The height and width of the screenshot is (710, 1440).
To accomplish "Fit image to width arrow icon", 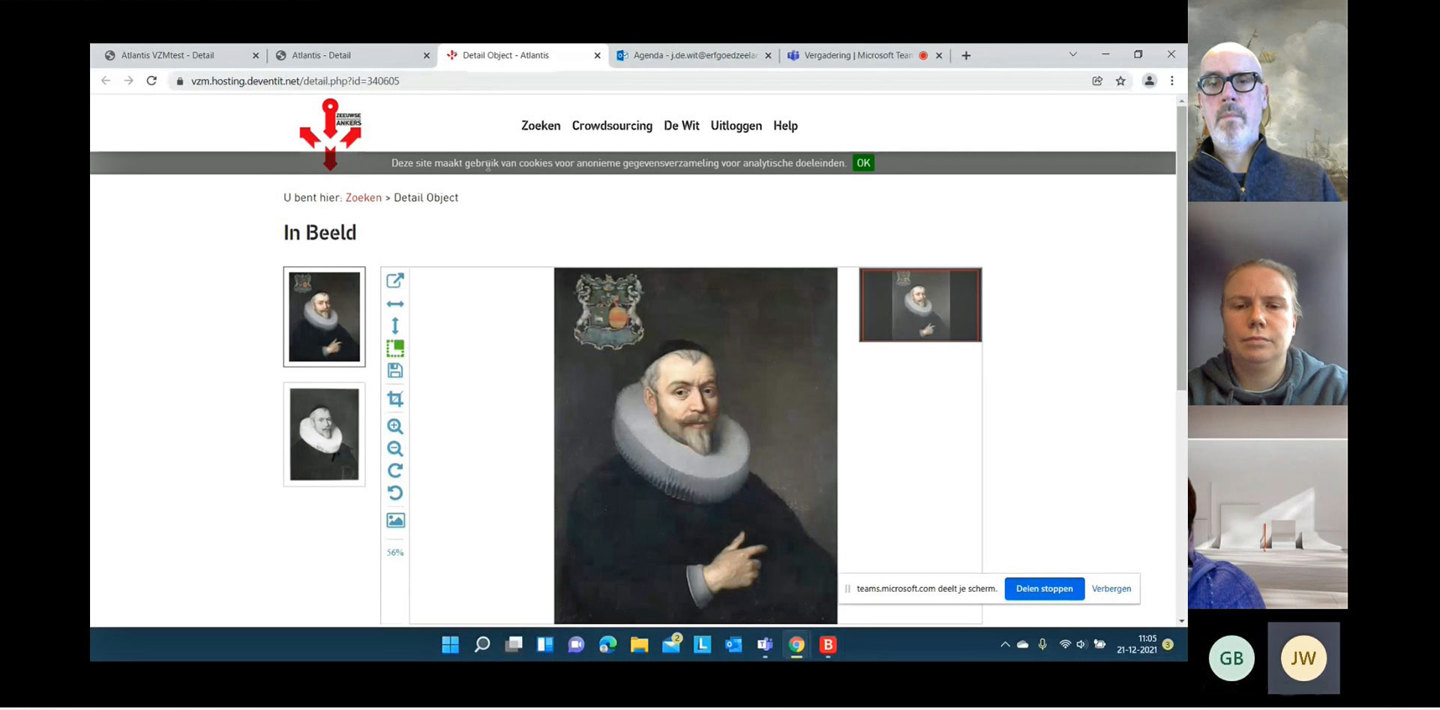I will pyautogui.click(x=395, y=304).
